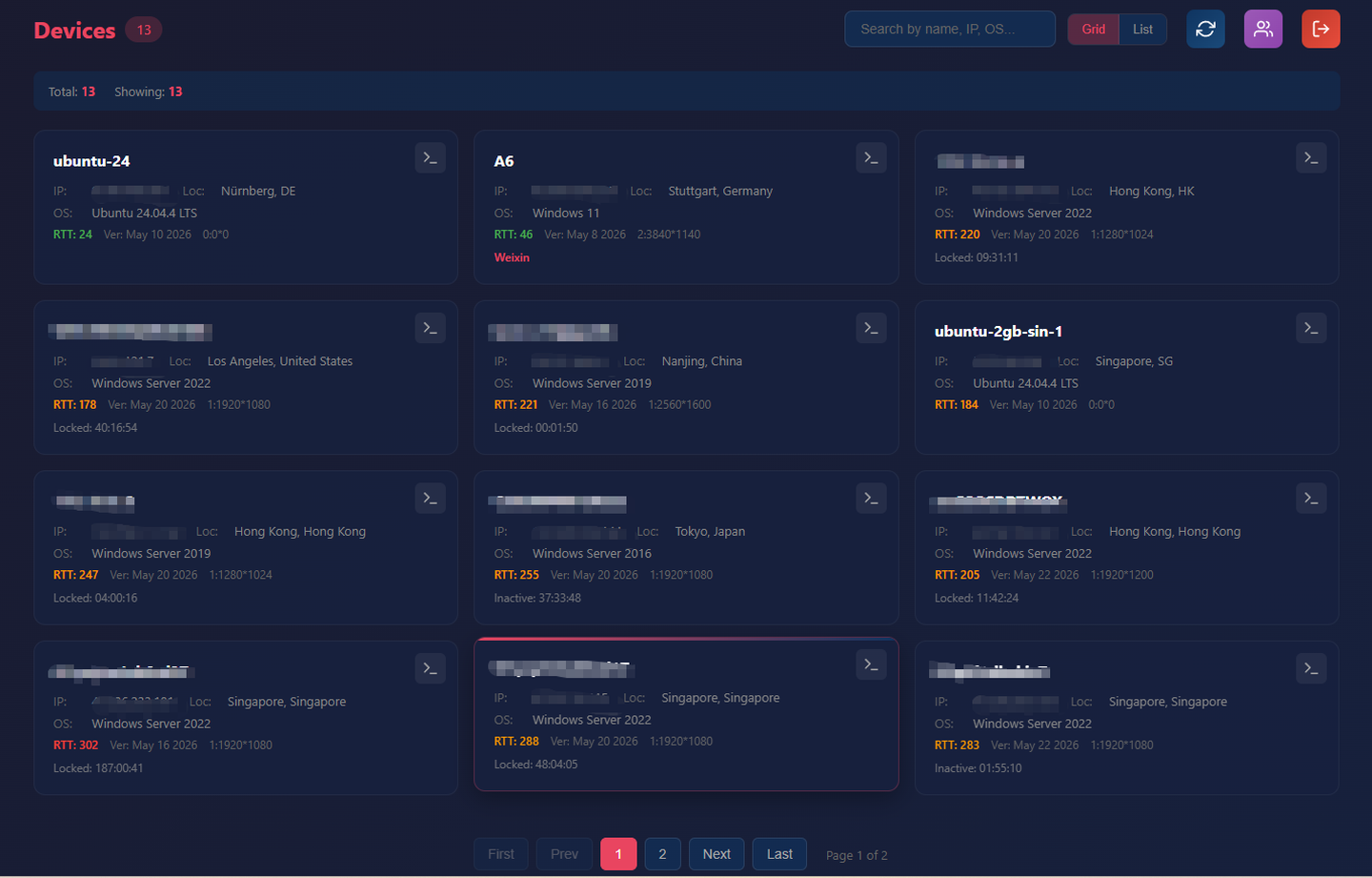Click the A6 device name
Screen dimensions: 1372x878
coord(504,161)
